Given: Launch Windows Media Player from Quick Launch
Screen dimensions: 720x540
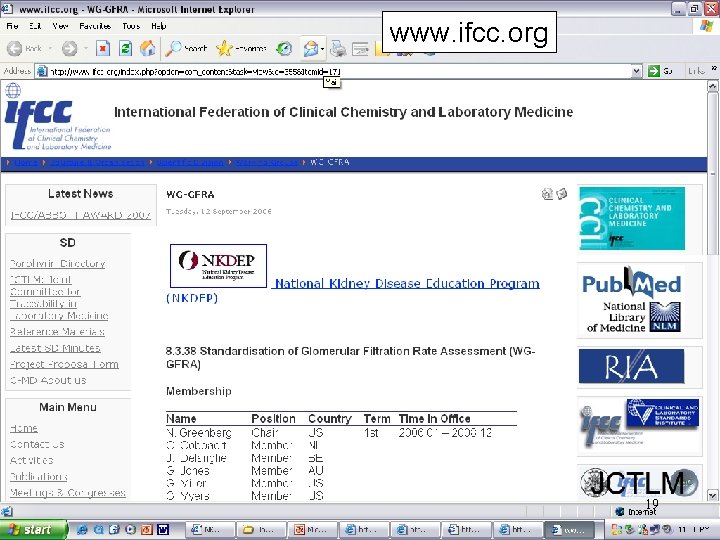Looking at the screenshot, I should 130,530.
